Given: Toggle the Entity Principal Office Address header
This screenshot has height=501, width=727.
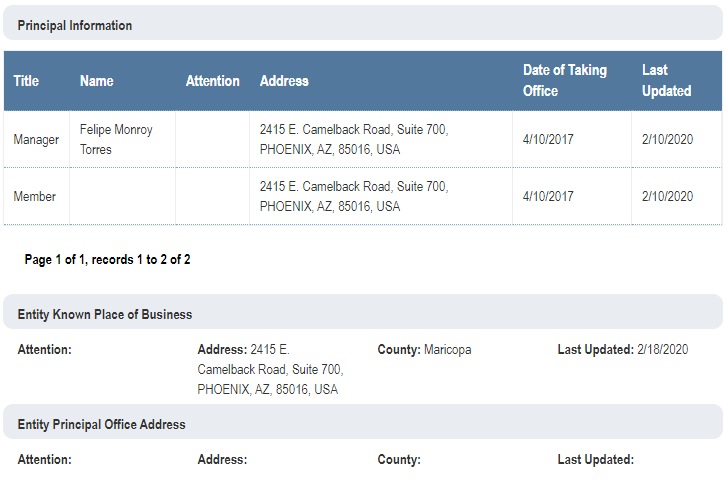Looking at the screenshot, I should pyautogui.click(x=102, y=424).
